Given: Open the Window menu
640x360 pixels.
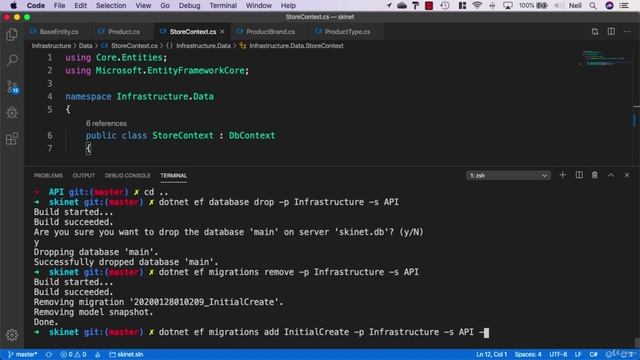Looking at the screenshot, I should 258,5.
